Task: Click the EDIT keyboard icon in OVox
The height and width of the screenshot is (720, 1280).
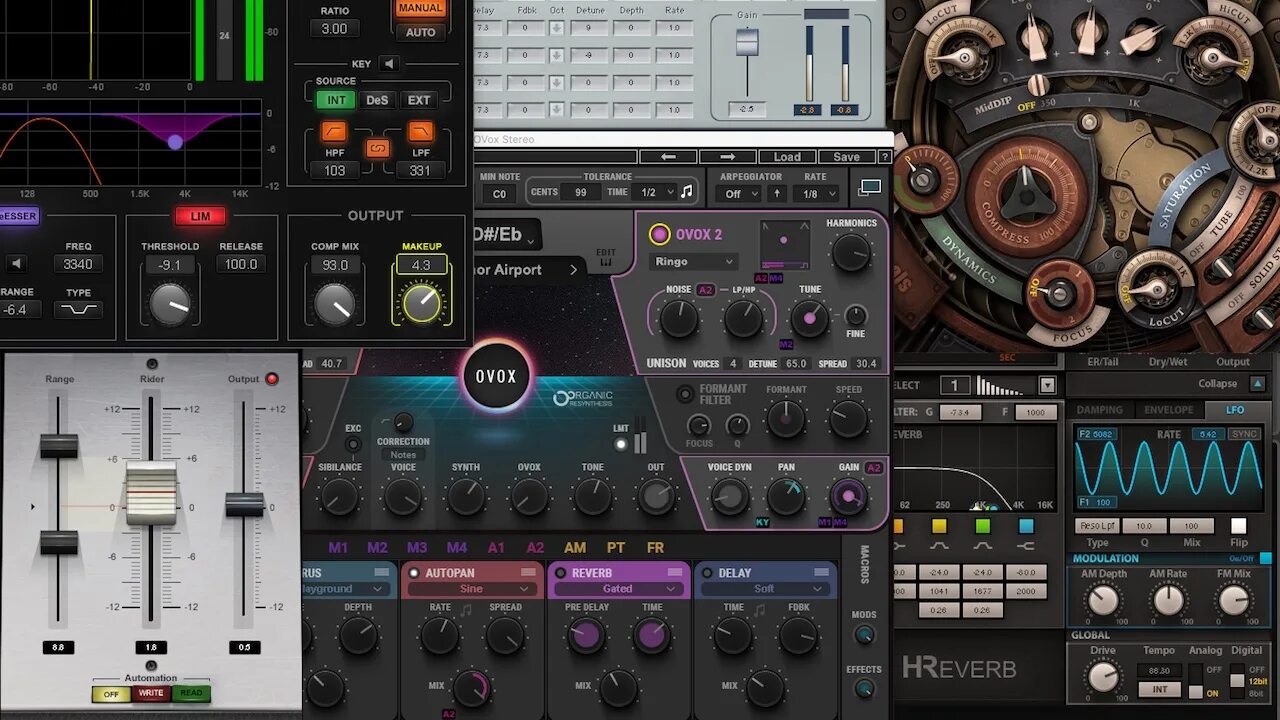Action: (606, 264)
